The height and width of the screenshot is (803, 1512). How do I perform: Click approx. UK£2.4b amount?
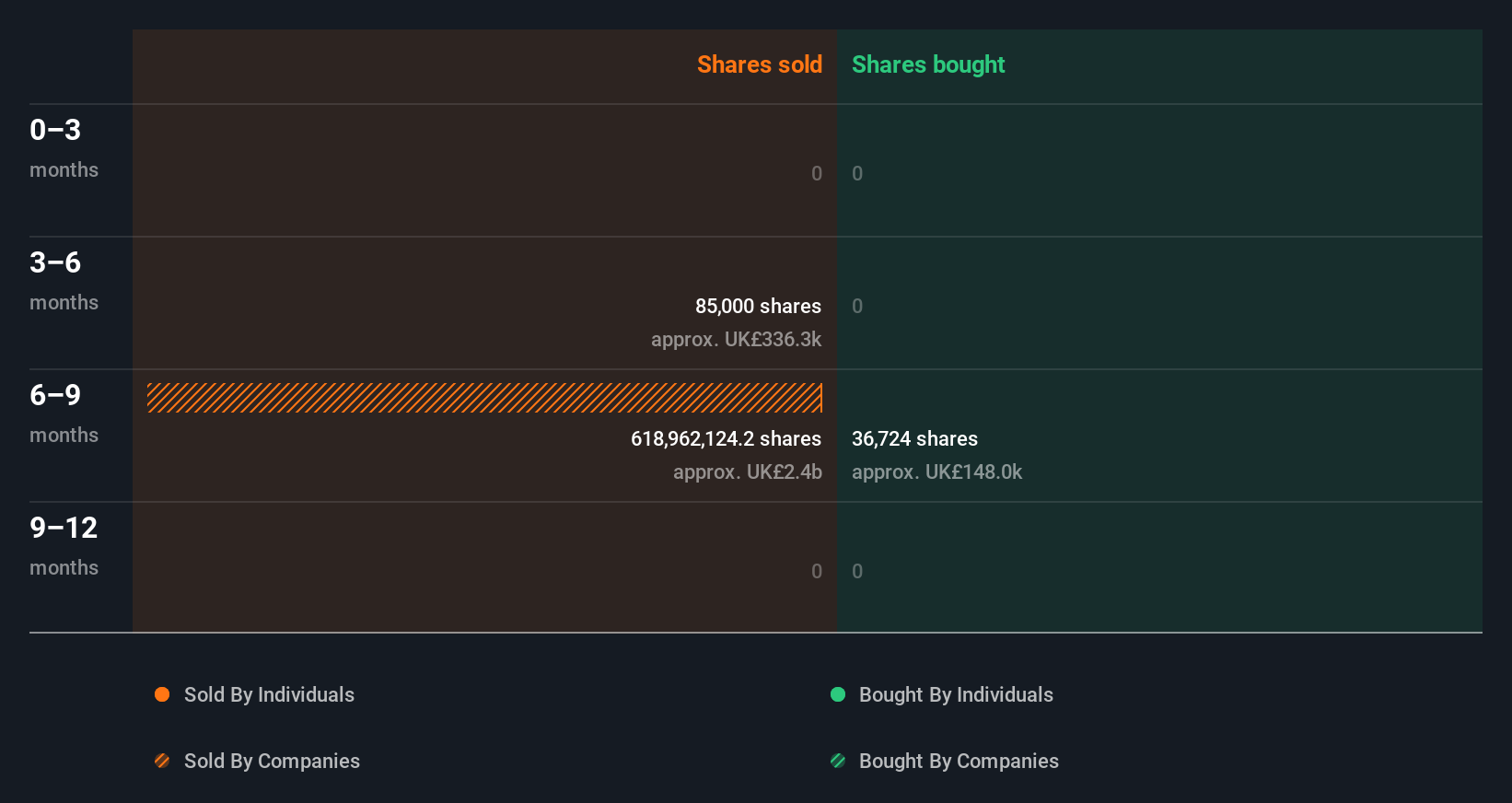[747, 472]
